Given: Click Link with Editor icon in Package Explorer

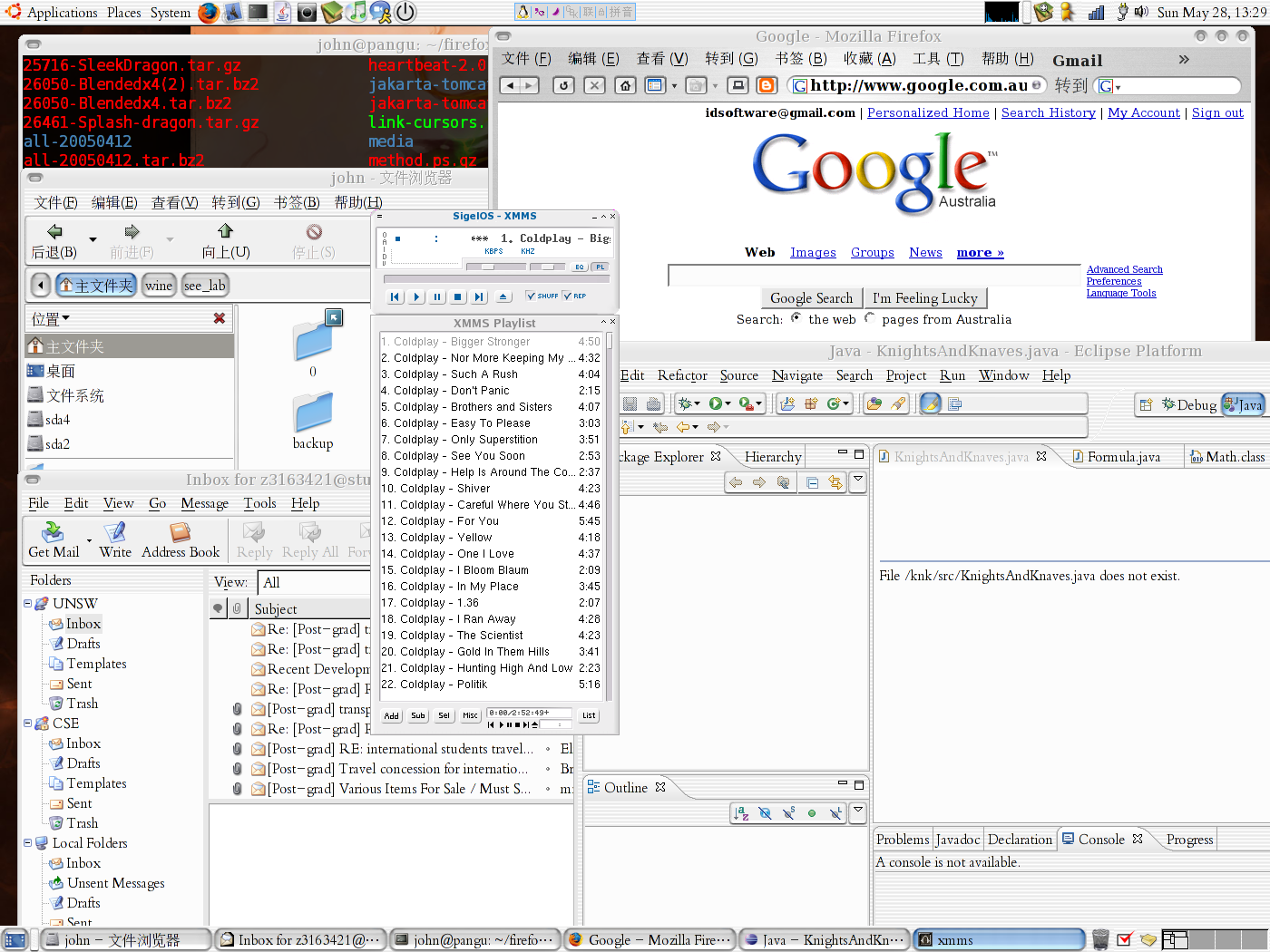Looking at the screenshot, I should (835, 482).
